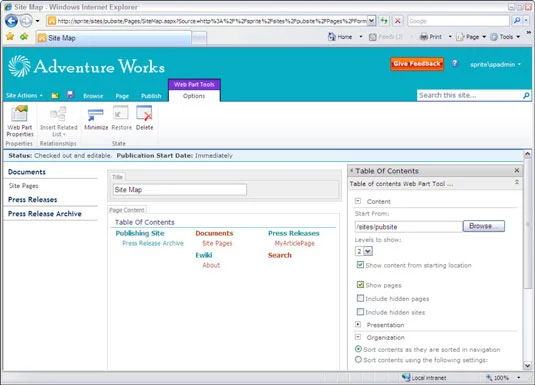Viewport: 535px width, 385px height.
Task: Click the Feeds icon in IE toolbar
Action: point(373,37)
